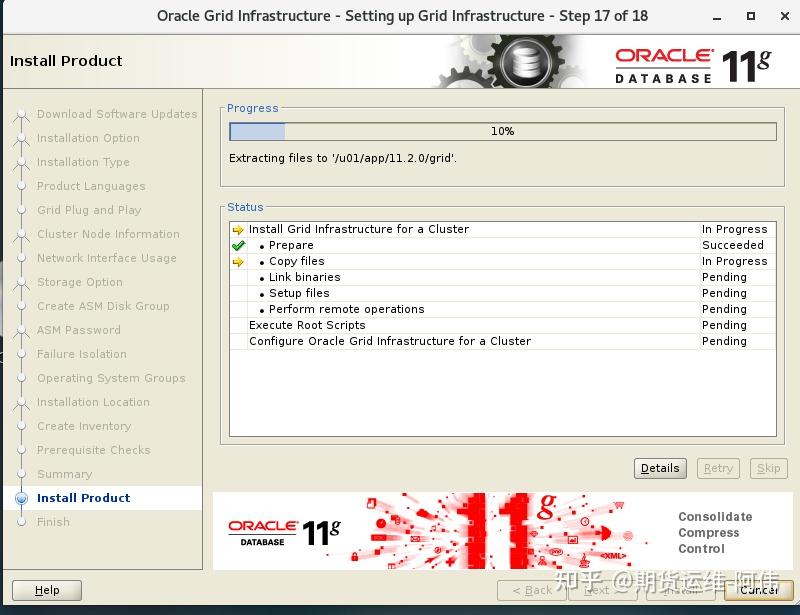Click the Execute Root Scripts status entry
800x615 pixels.
(306, 325)
